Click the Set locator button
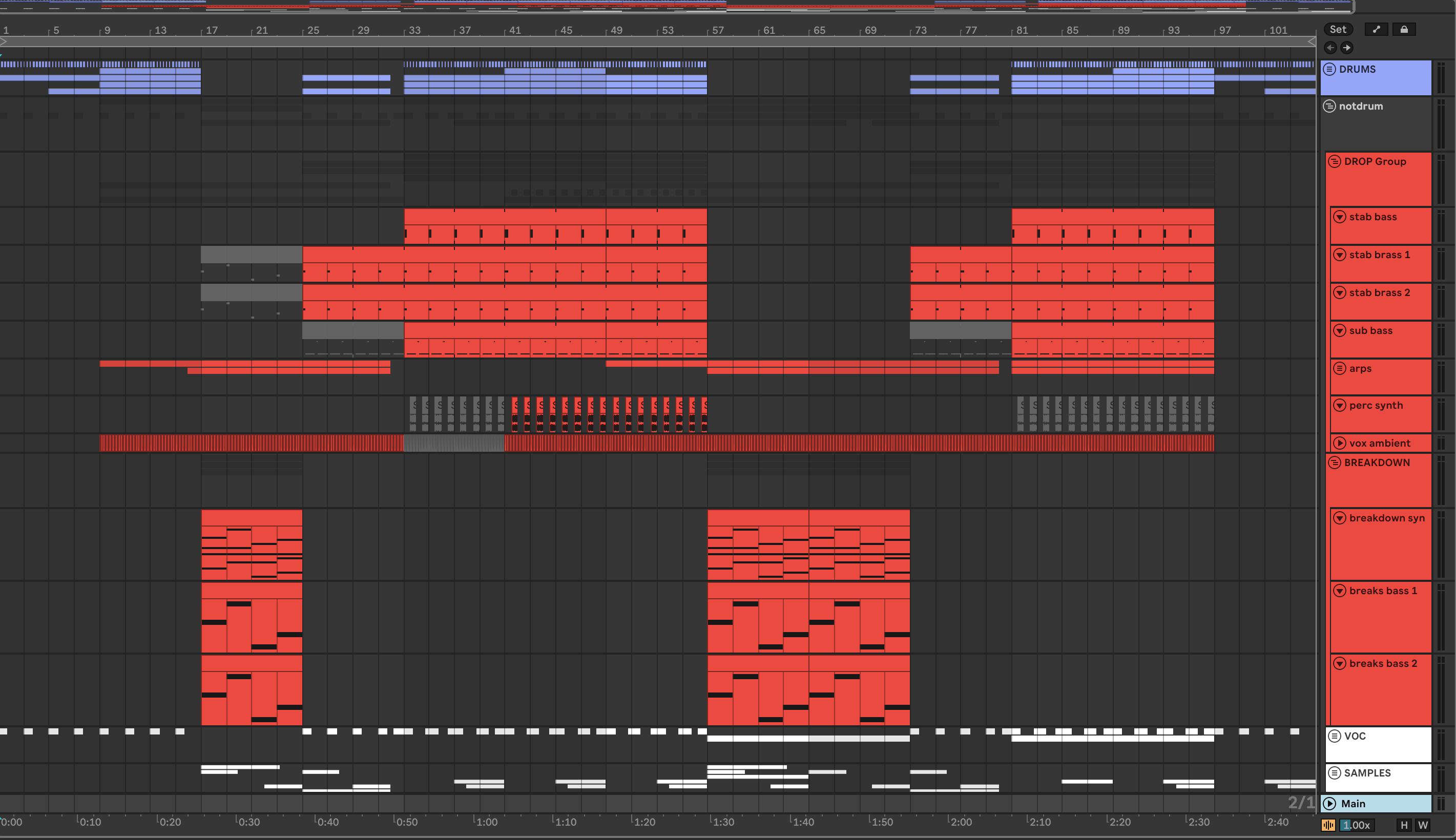Viewport: 1456px width, 840px height. click(1338, 29)
